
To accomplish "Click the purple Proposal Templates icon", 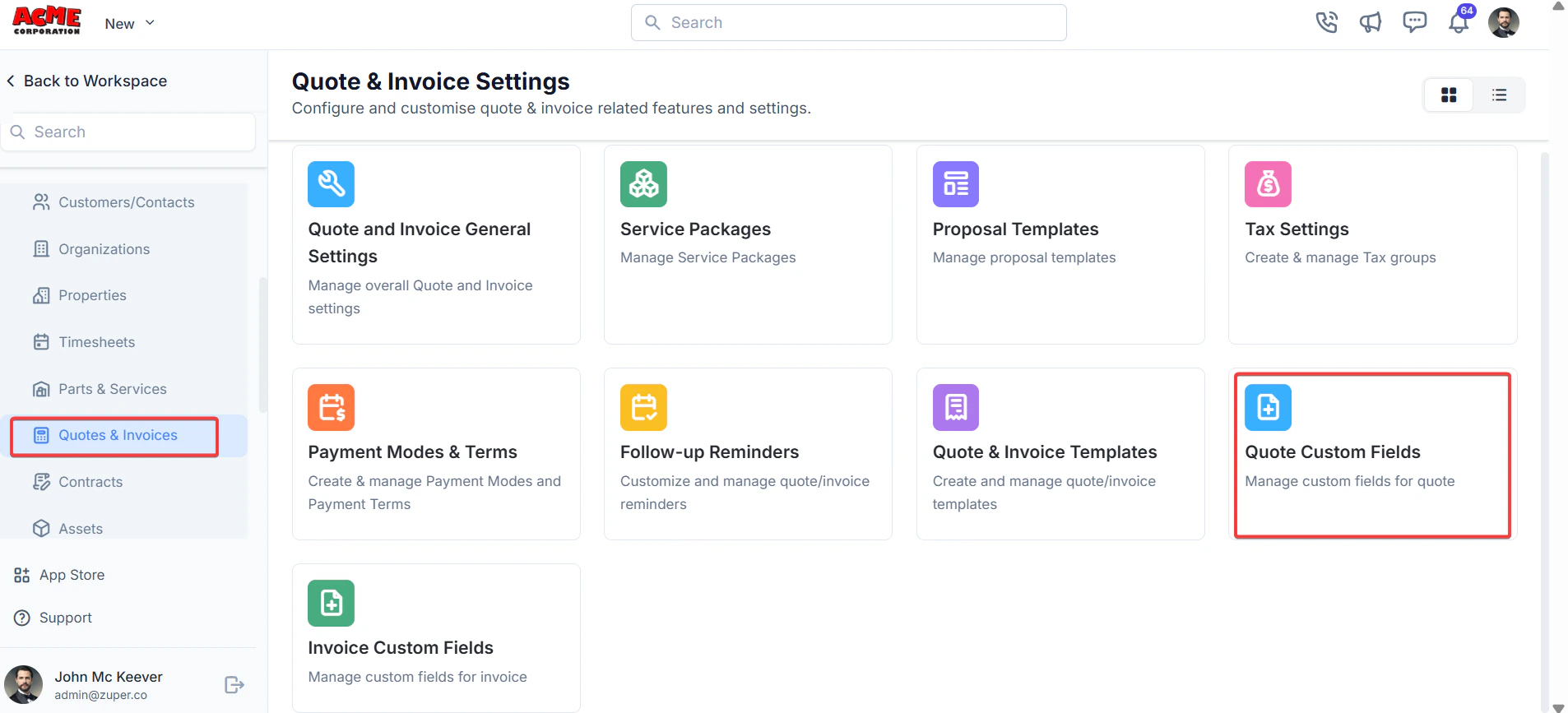I will point(956,184).
